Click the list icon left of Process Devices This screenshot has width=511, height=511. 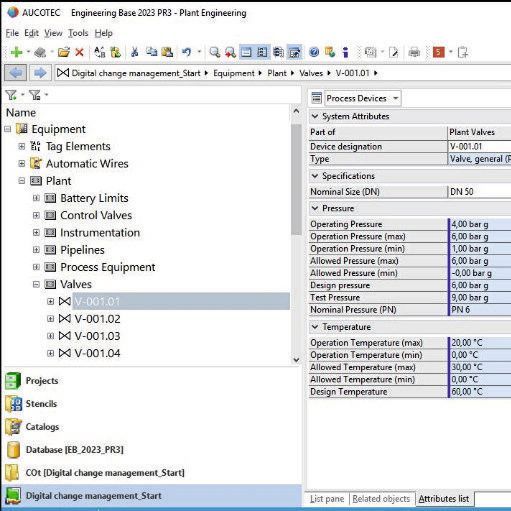click(316, 98)
